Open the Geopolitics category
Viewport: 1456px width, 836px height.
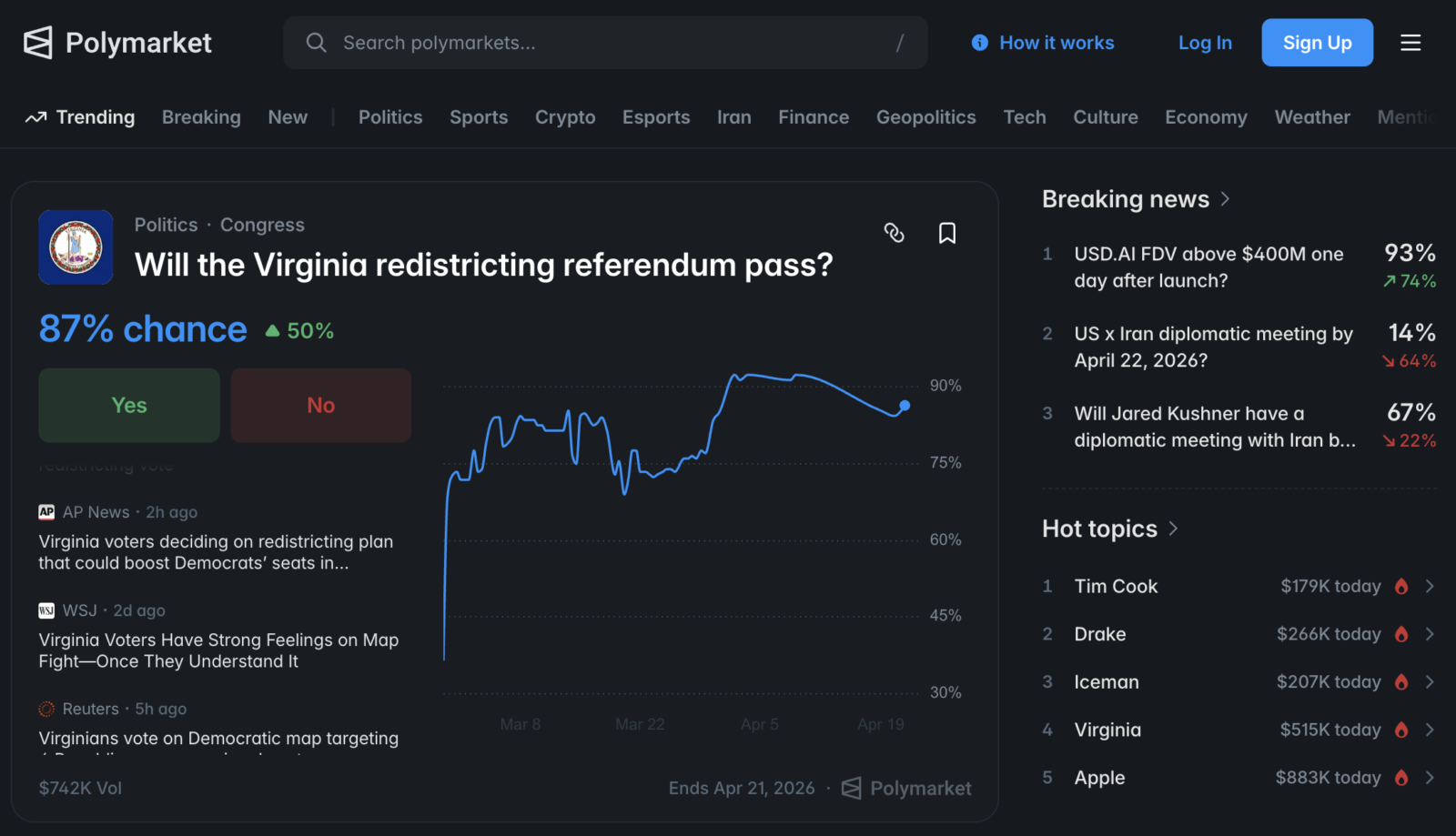926,117
